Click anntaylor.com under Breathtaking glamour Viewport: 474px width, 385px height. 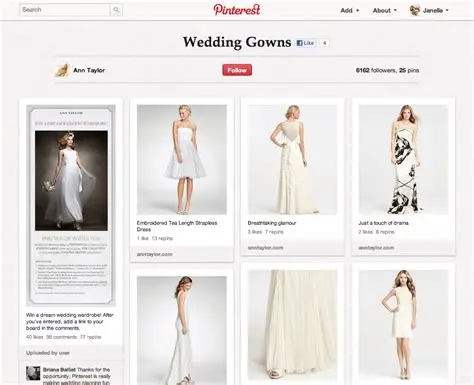265,248
